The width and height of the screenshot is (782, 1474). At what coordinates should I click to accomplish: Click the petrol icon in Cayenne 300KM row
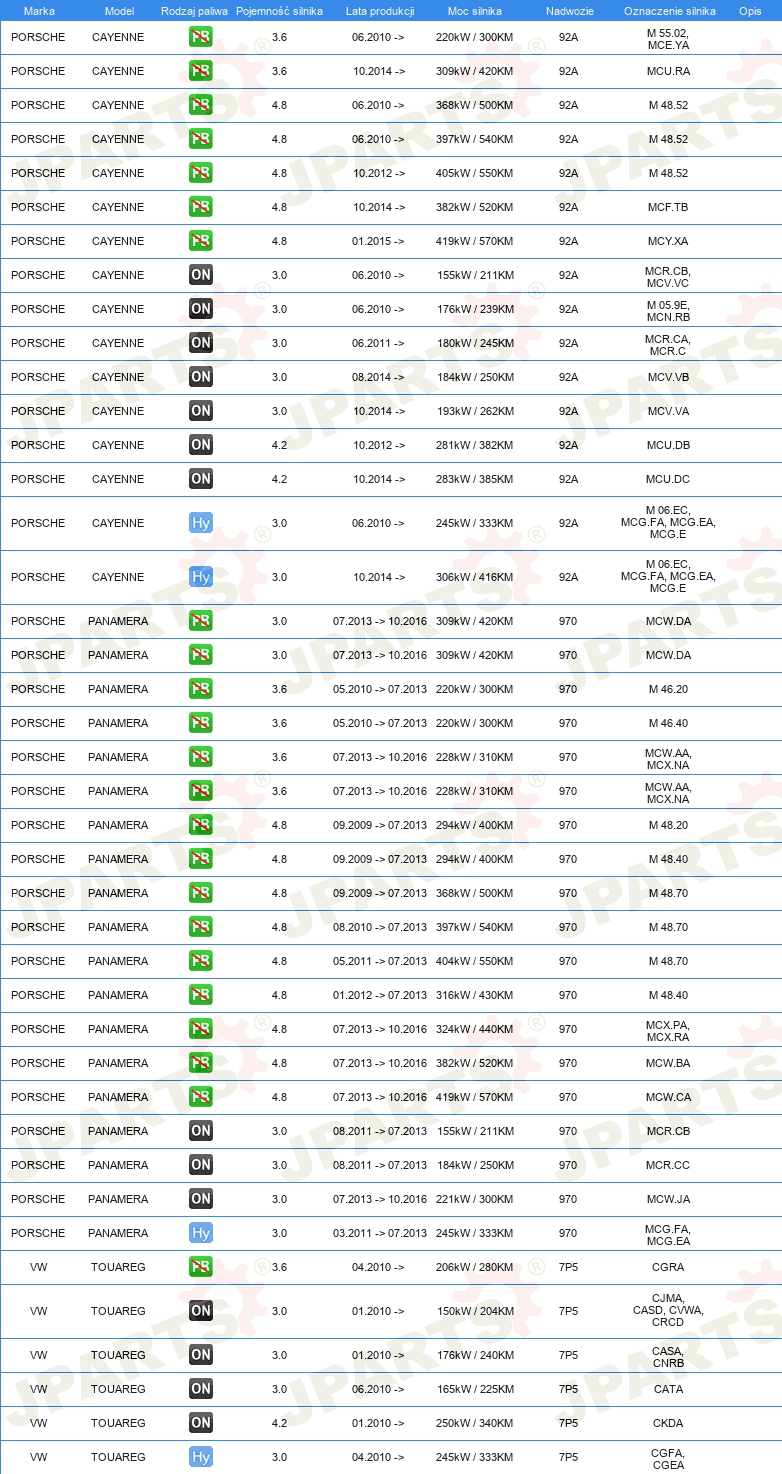pos(201,37)
